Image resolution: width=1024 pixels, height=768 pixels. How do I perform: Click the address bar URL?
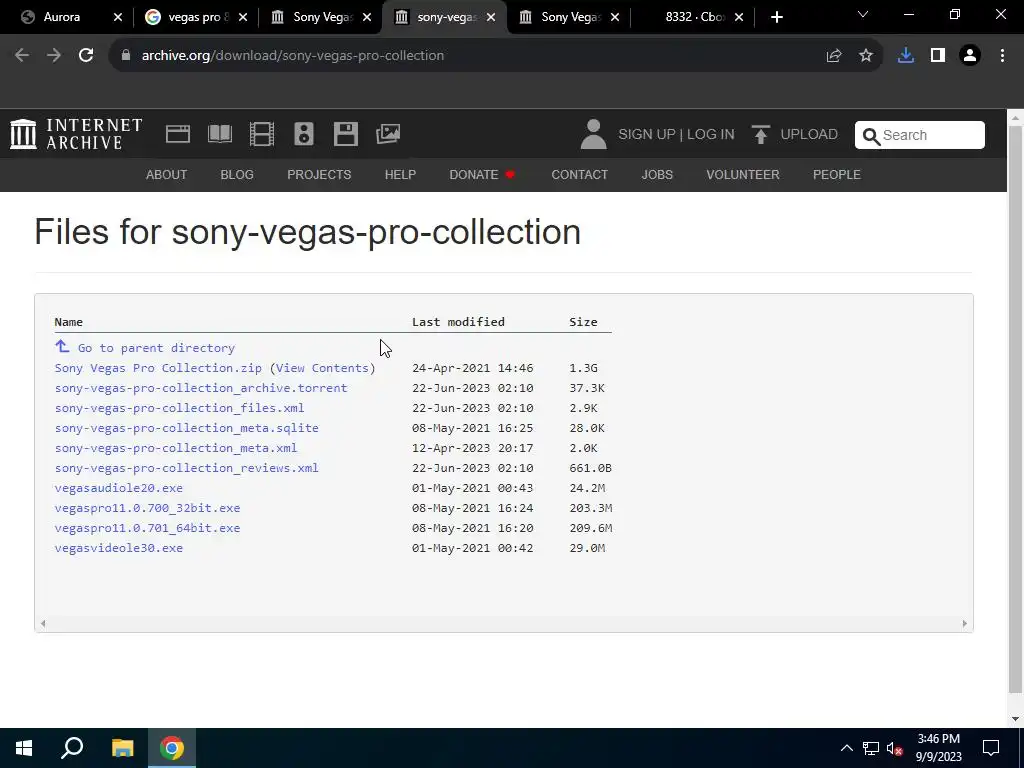pos(293,56)
